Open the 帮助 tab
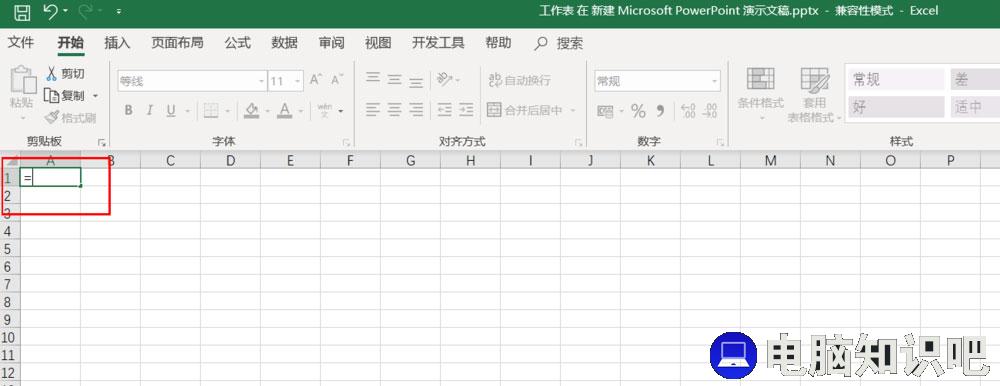 coord(498,43)
